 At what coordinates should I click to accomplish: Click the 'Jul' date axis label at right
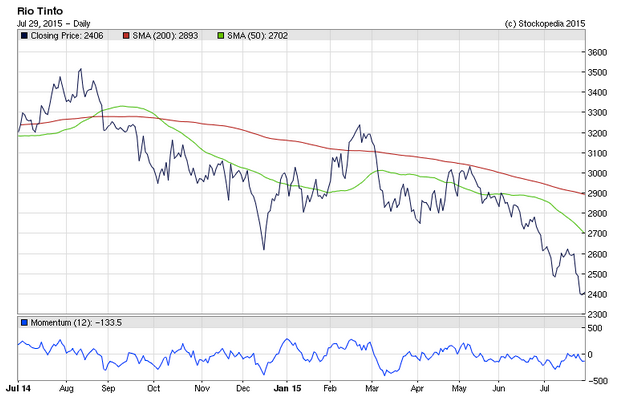(x=545, y=388)
